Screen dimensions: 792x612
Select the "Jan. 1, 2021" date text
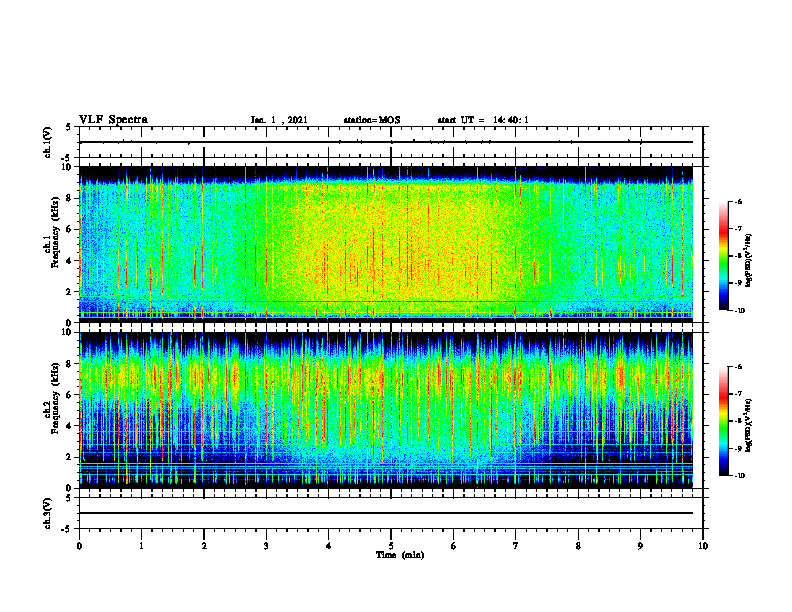pyautogui.click(x=279, y=120)
